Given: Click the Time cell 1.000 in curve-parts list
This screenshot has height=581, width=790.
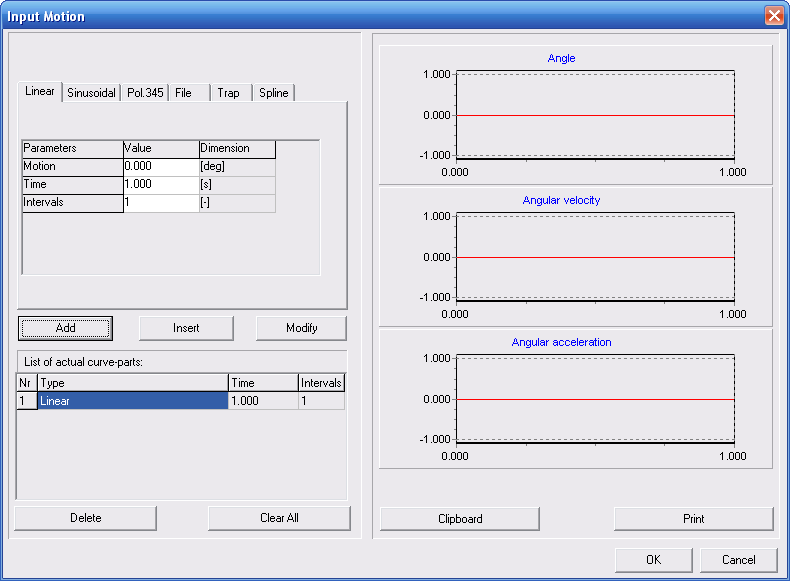Looking at the screenshot, I should click(263, 401).
